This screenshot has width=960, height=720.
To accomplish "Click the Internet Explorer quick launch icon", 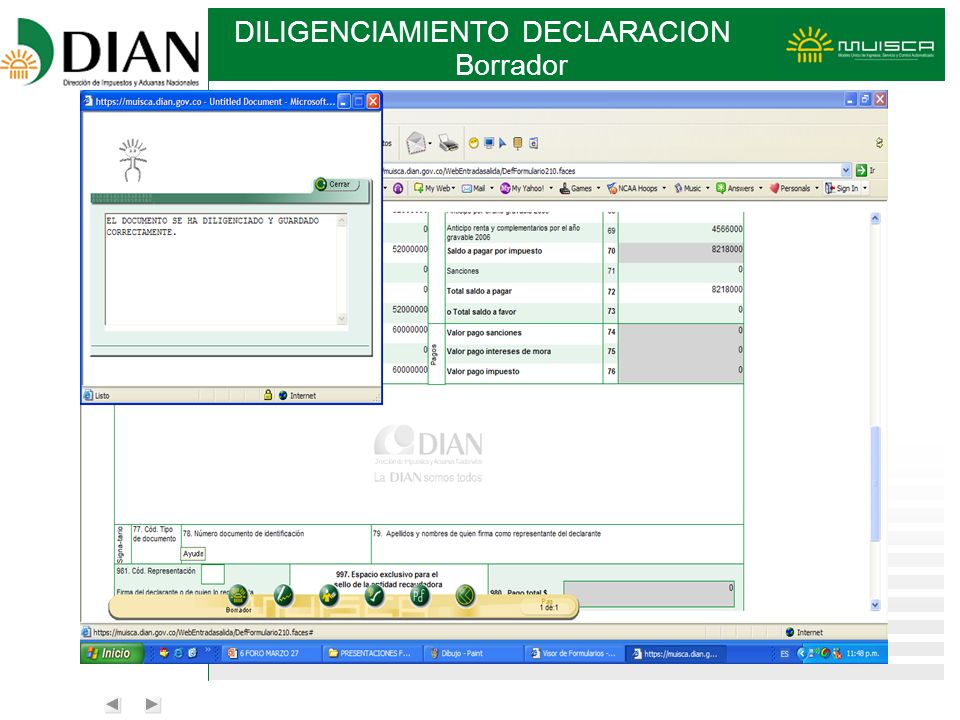I will pyautogui.click(x=178, y=653).
